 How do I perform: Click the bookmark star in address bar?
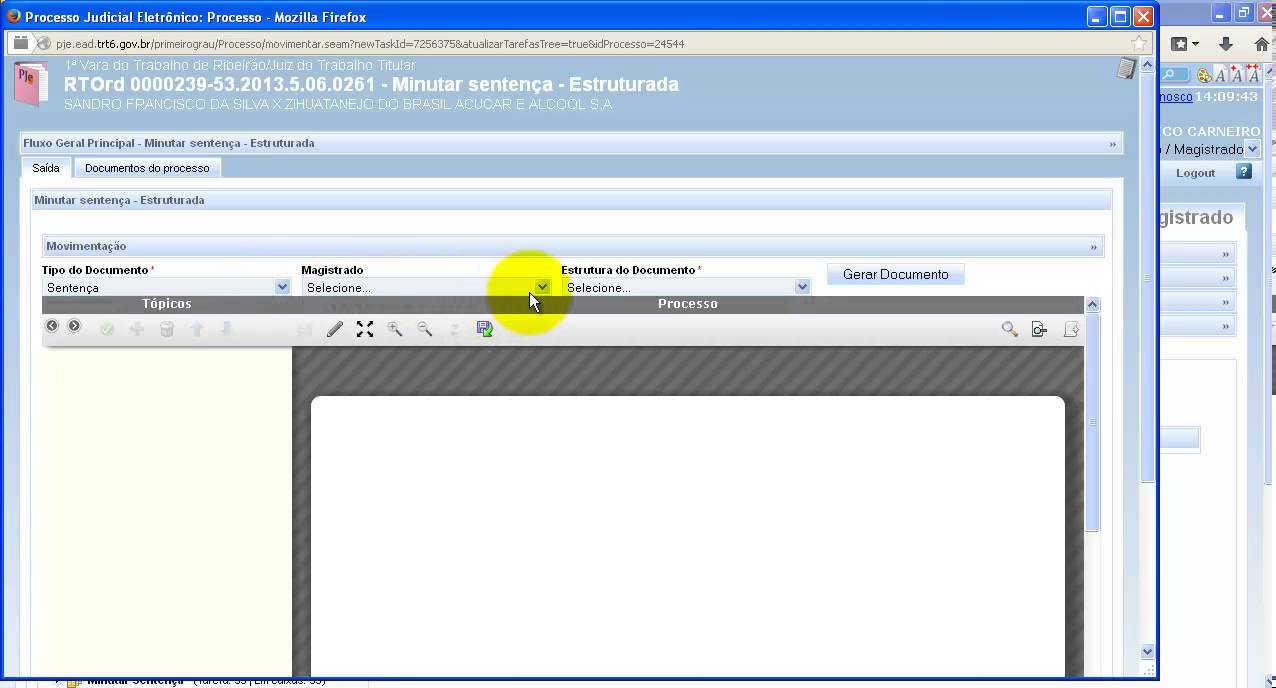[x=1139, y=43]
